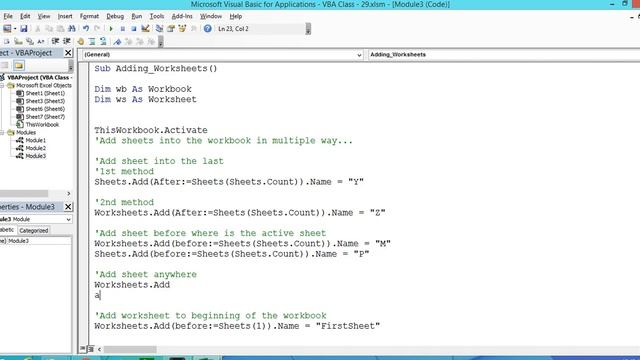Open the Window menu

[211, 16]
